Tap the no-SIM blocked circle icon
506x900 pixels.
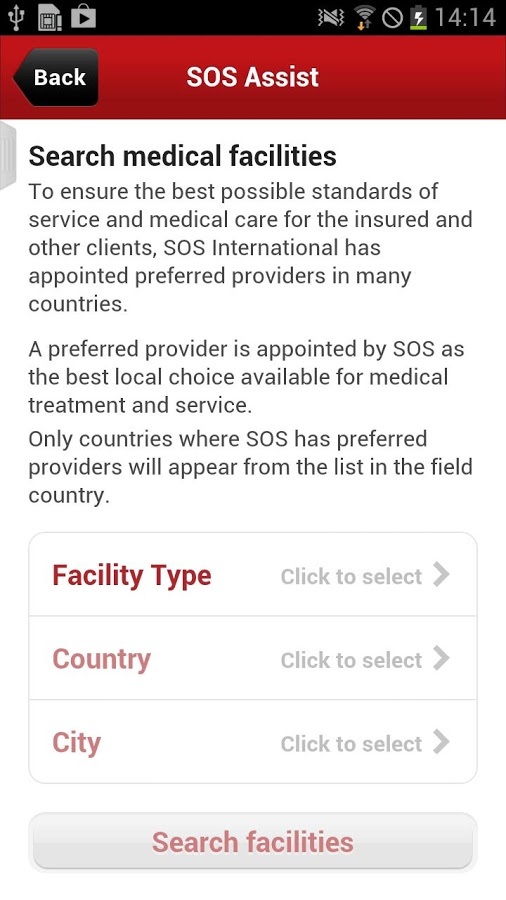tap(393, 18)
